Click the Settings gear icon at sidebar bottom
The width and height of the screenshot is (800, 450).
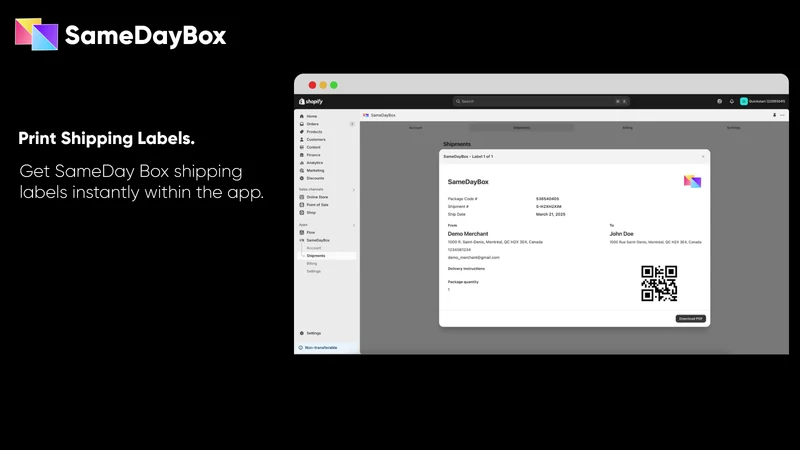point(302,333)
